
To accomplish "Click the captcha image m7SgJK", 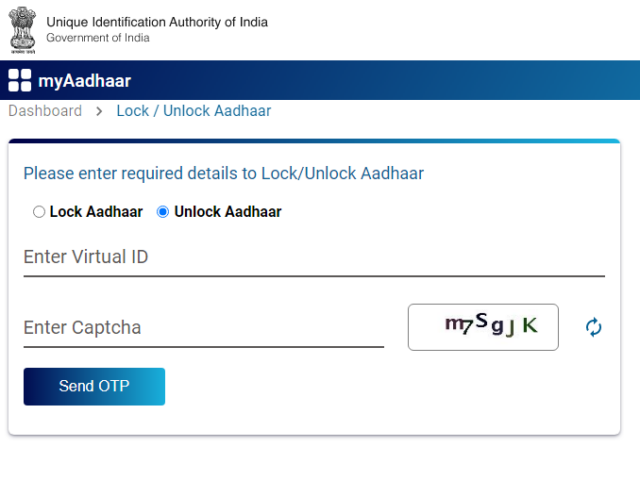I will pos(483,327).
